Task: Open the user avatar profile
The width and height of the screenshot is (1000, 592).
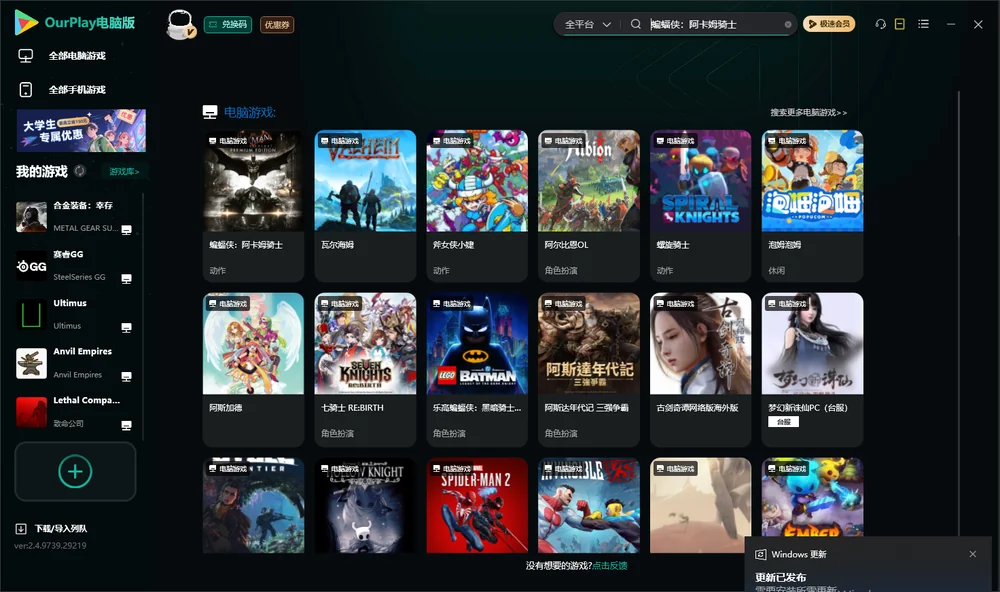Action: click(x=180, y=24)
